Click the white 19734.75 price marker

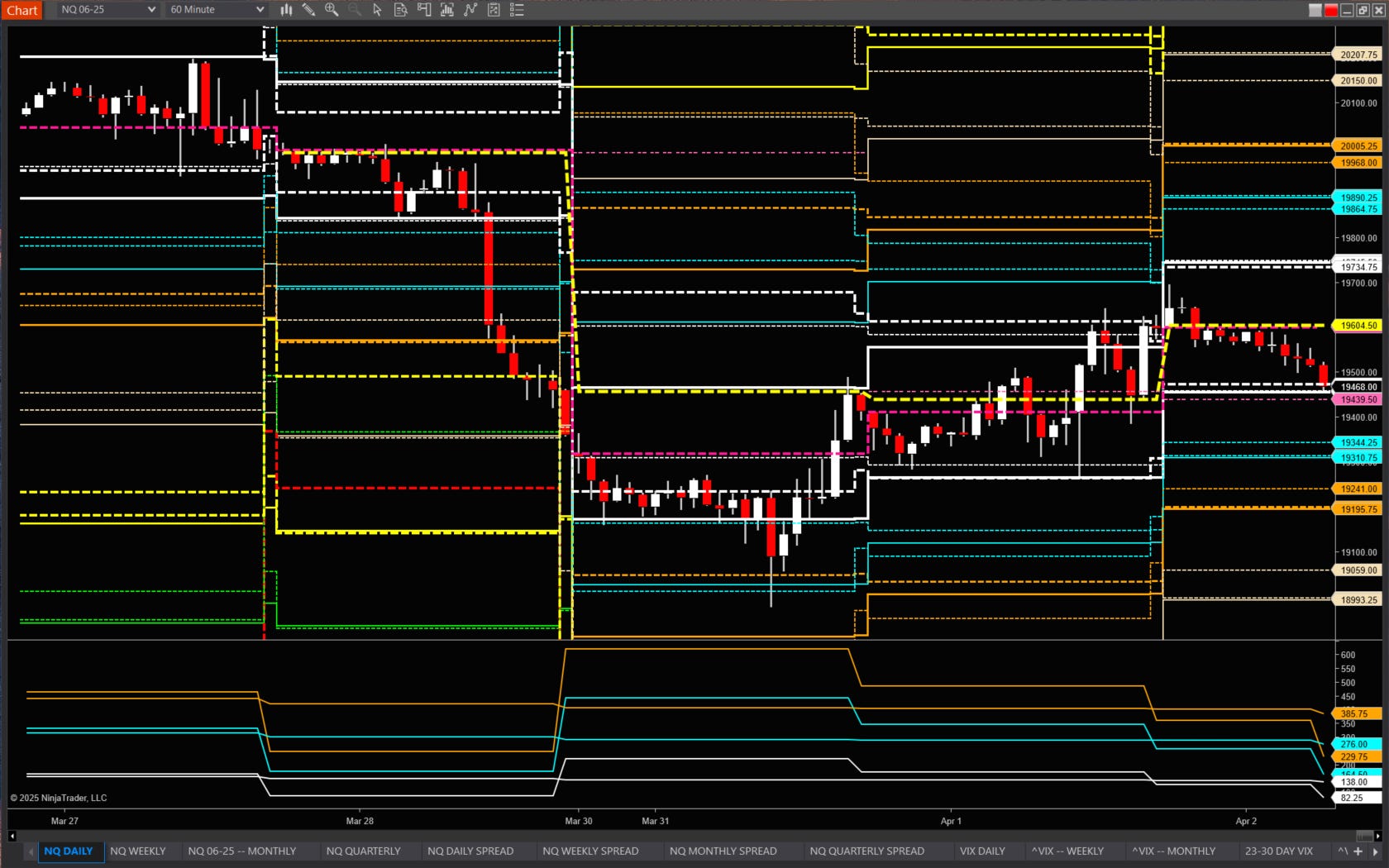click(x=1358, y=267)
